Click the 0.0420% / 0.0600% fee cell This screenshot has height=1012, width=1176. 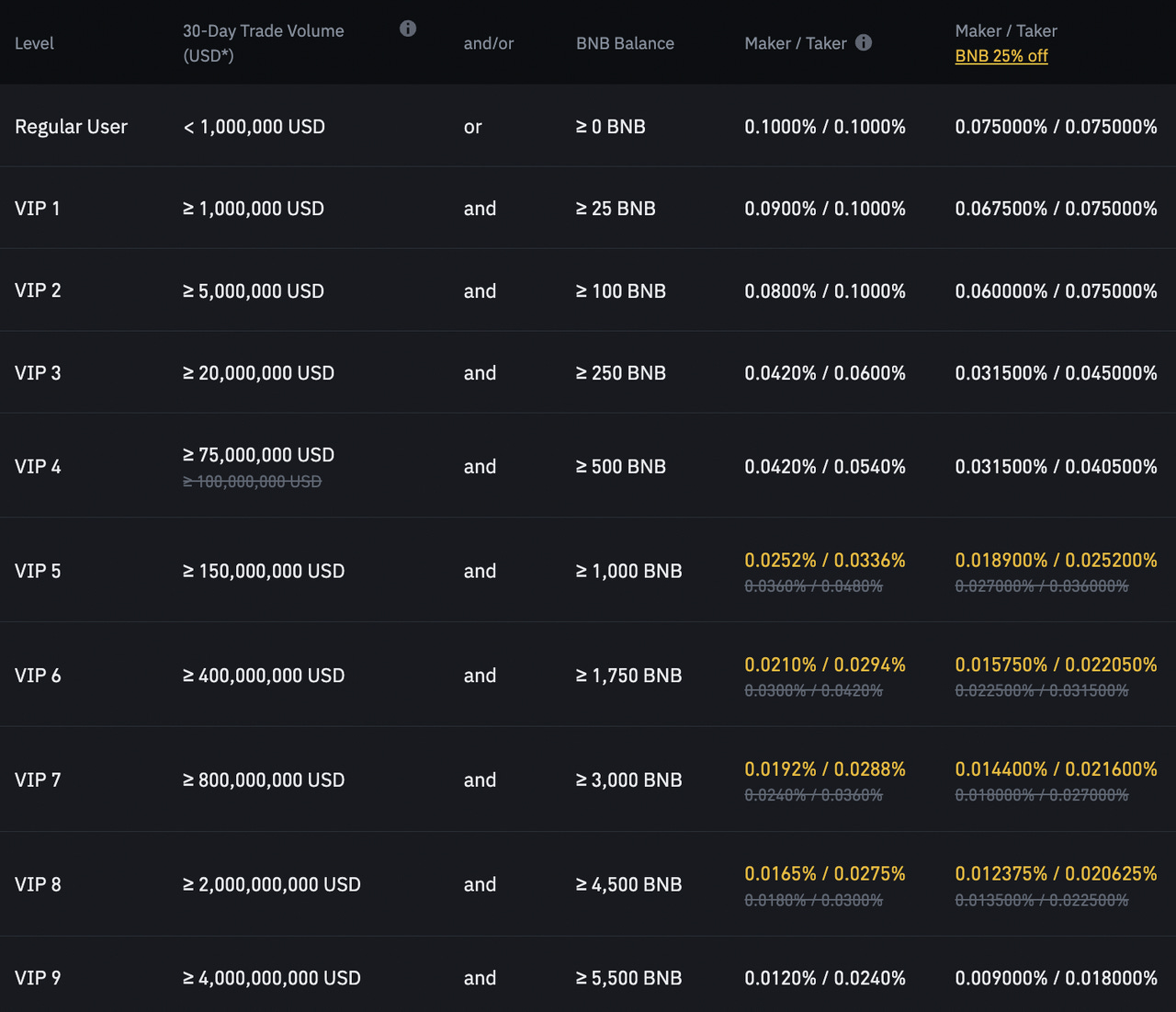point(825,373)
